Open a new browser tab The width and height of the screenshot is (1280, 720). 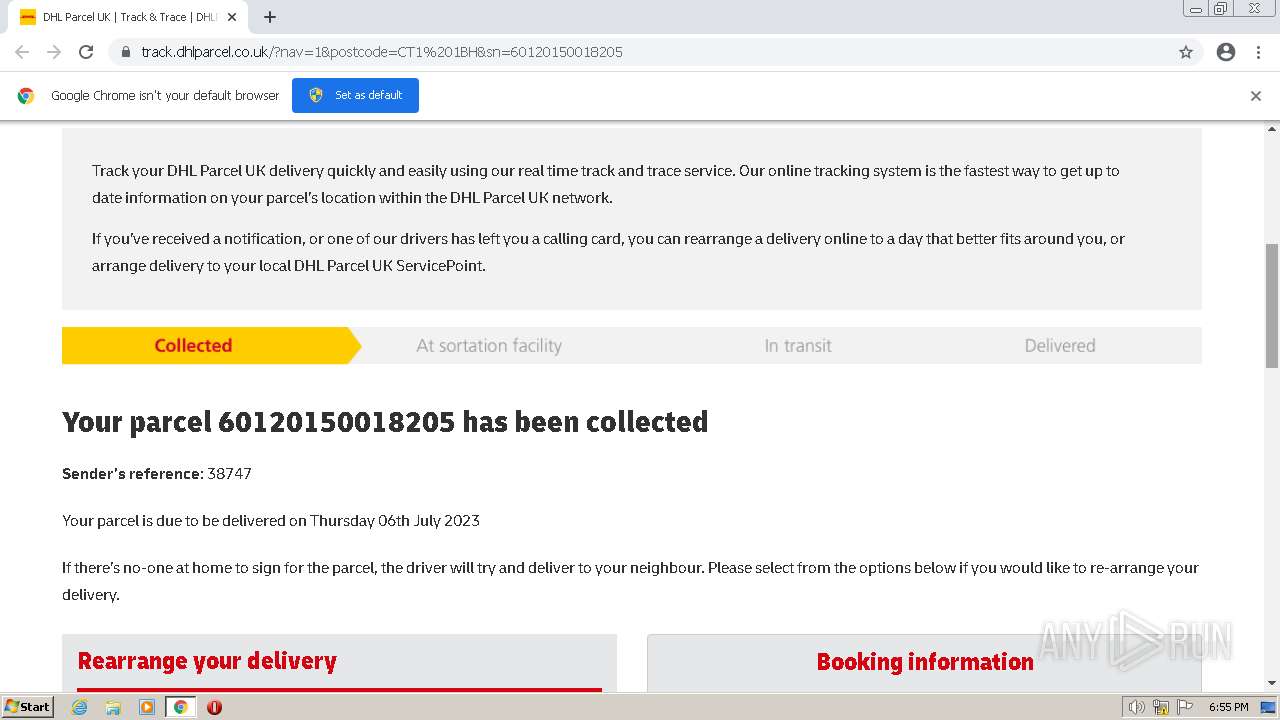click(x=270, y=17)
